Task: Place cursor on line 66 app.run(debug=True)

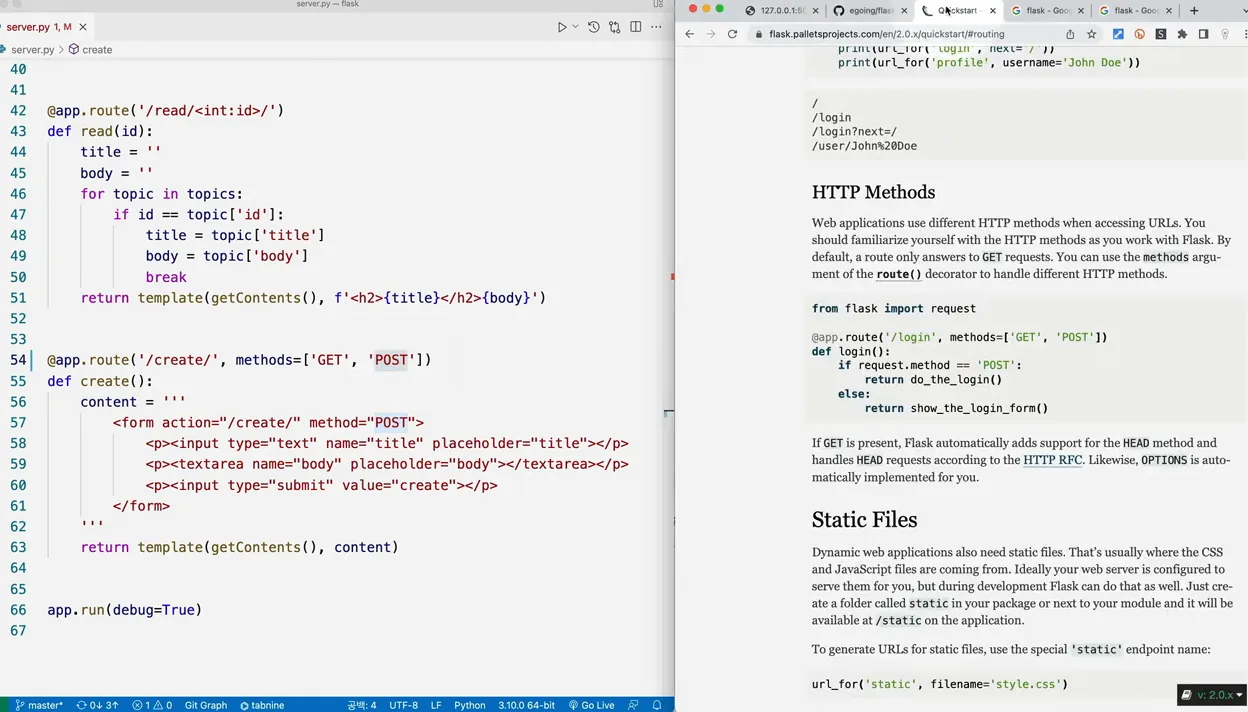Action: point(124,609)
